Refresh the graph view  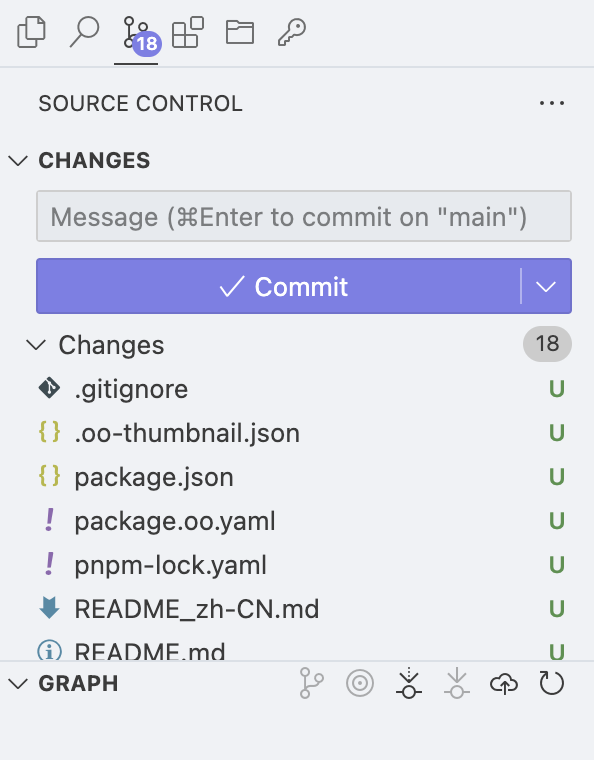(552, 683)
